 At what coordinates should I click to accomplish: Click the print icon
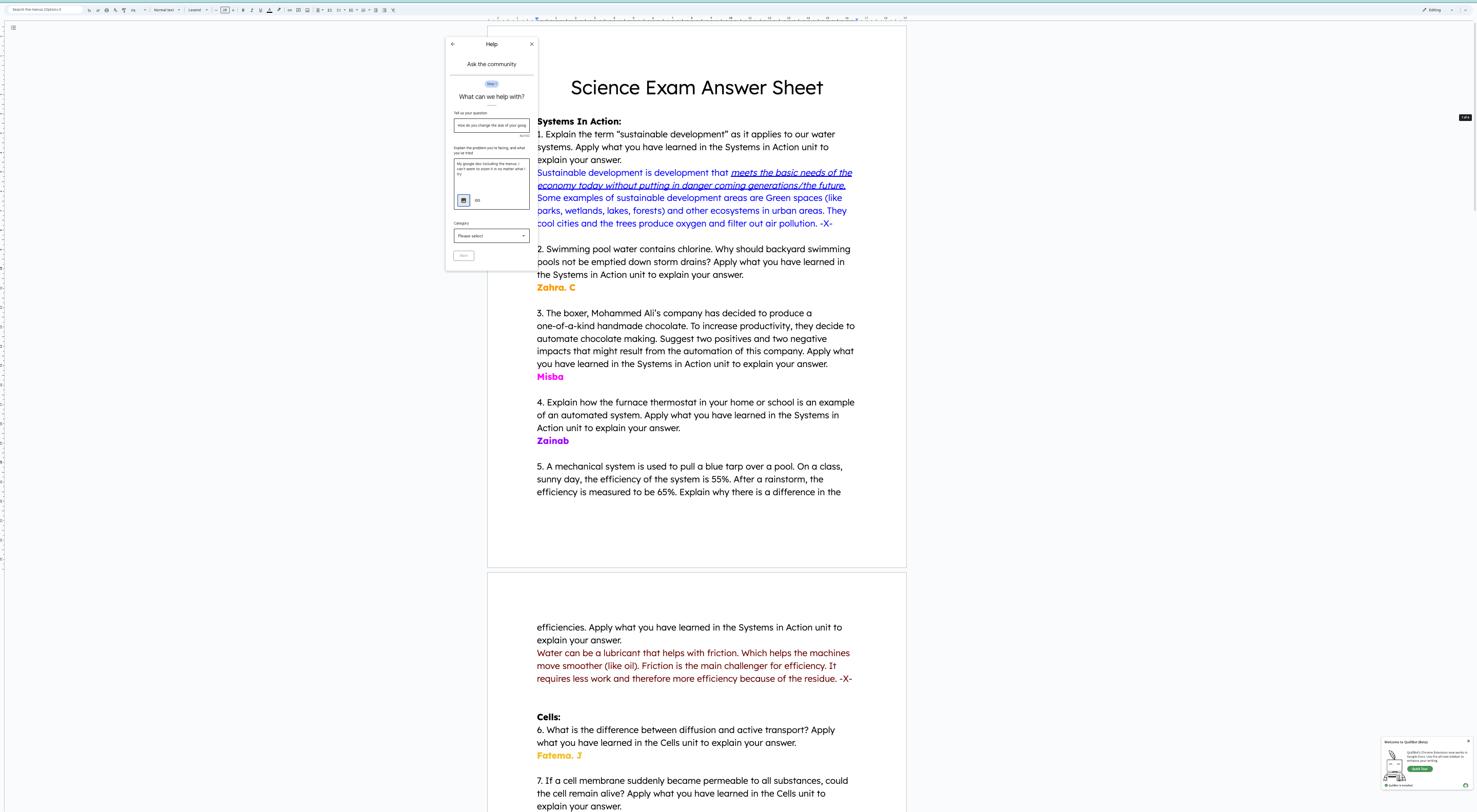[x=107, y=10]
